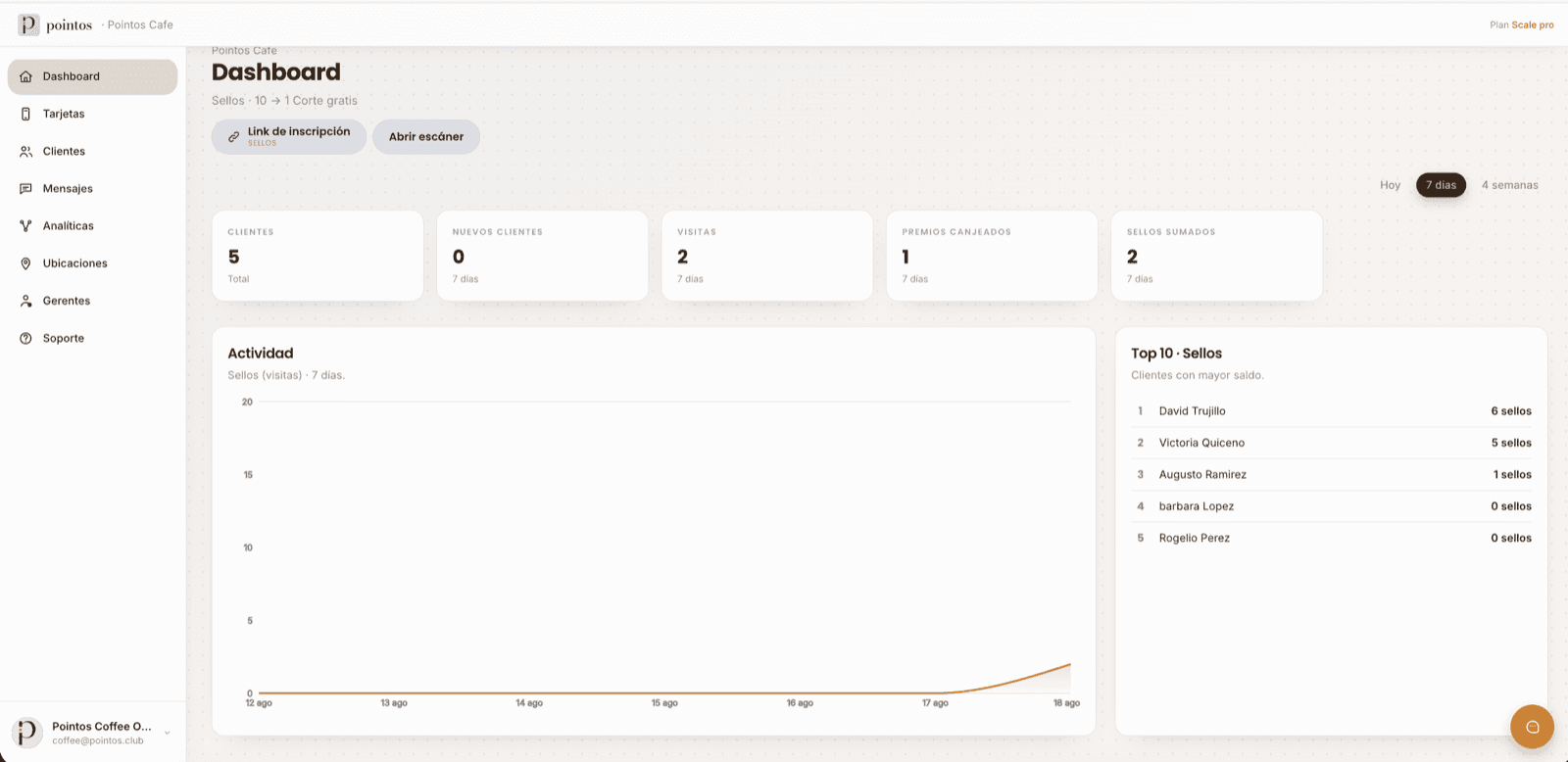This screenshot has width=1568, height=762.
Task: Open the Gerentes page
Action: coord(92,301)
